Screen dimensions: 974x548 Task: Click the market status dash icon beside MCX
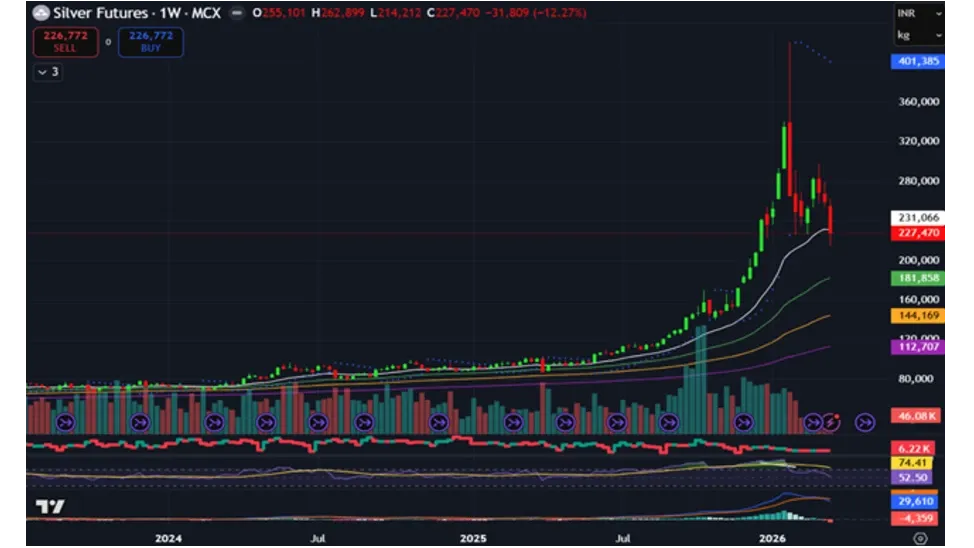(237, 12)
